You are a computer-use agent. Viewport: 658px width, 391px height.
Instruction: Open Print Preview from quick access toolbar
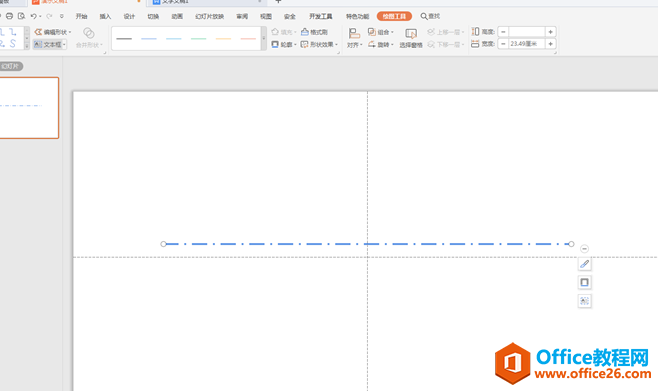(21, 16)
